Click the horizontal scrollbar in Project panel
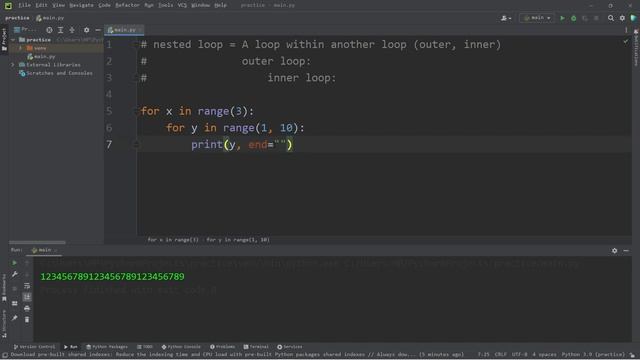The width and height of the screenshot is (640, 360). click(x=37, y=242)
